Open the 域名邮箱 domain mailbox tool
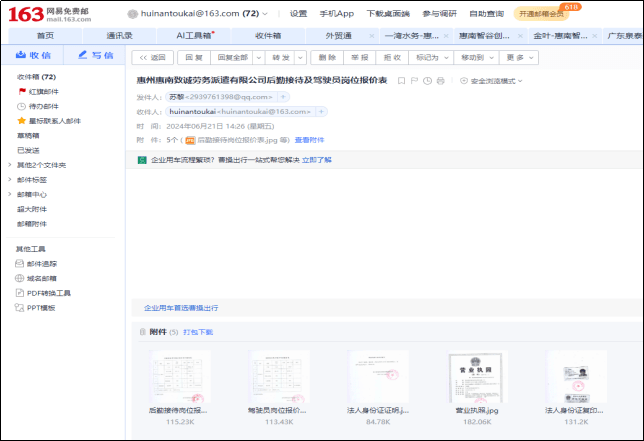Viewport: 644px width, 441px height. click(41, 278)
